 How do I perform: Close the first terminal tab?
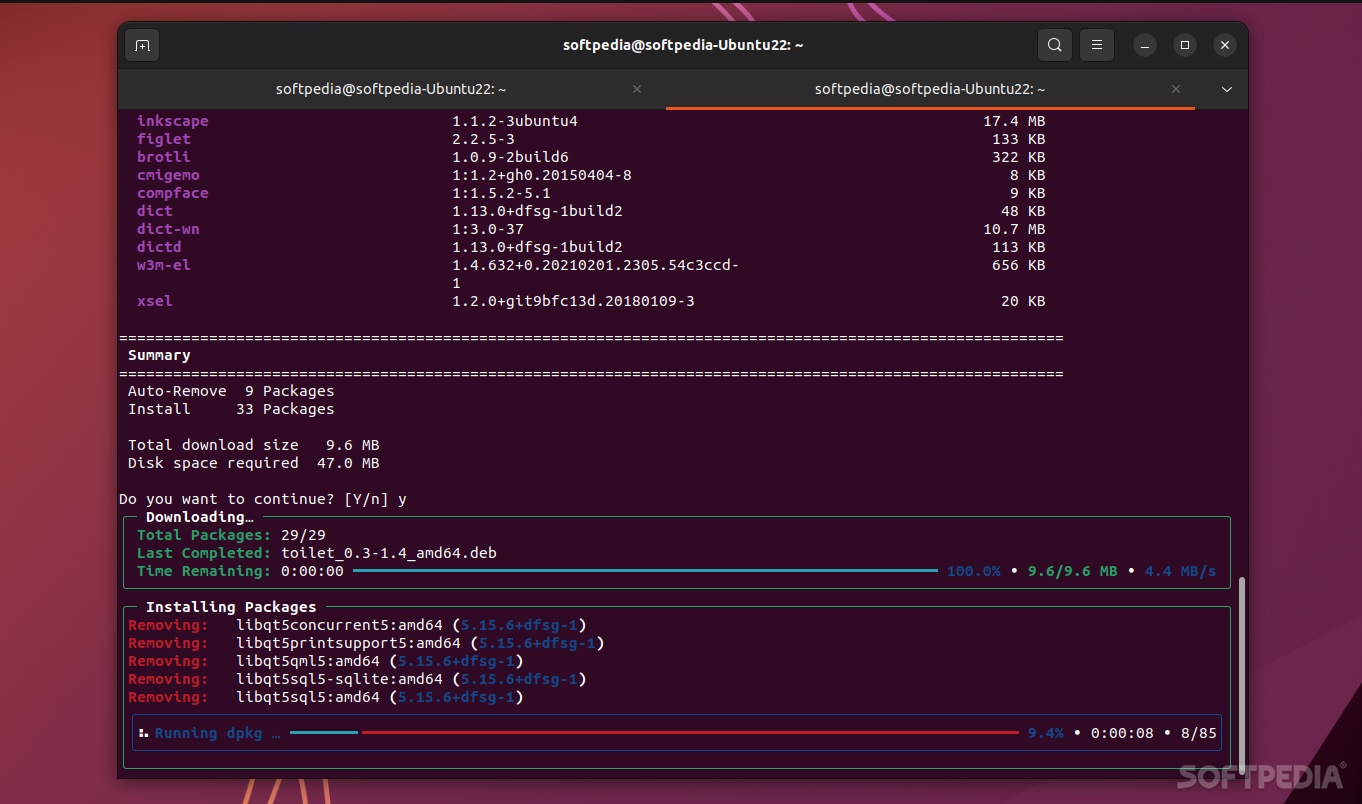637,89
